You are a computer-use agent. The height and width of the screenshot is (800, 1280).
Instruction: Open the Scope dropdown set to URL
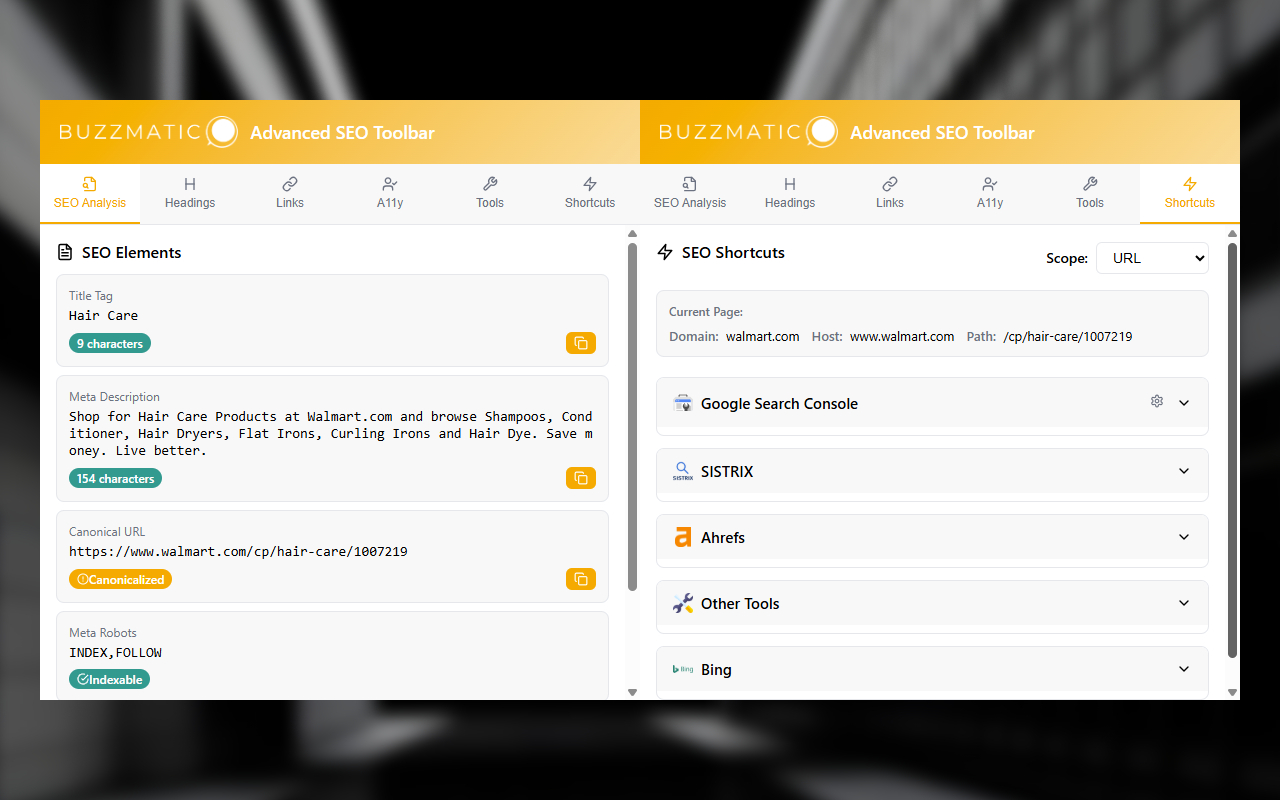click(1152, 257)
